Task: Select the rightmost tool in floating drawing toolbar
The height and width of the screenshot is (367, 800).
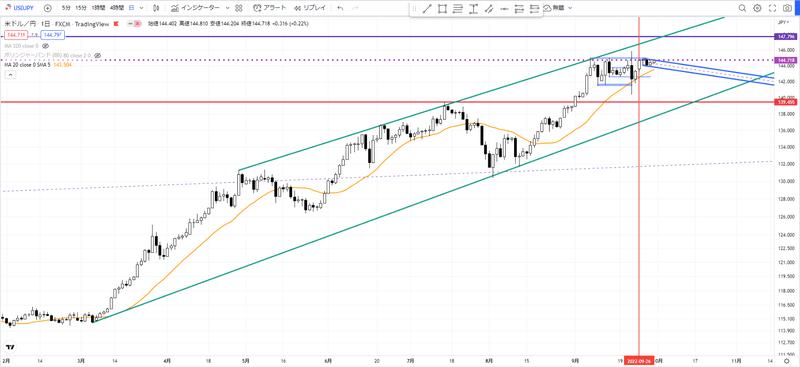Action: [x=535, y=8]
